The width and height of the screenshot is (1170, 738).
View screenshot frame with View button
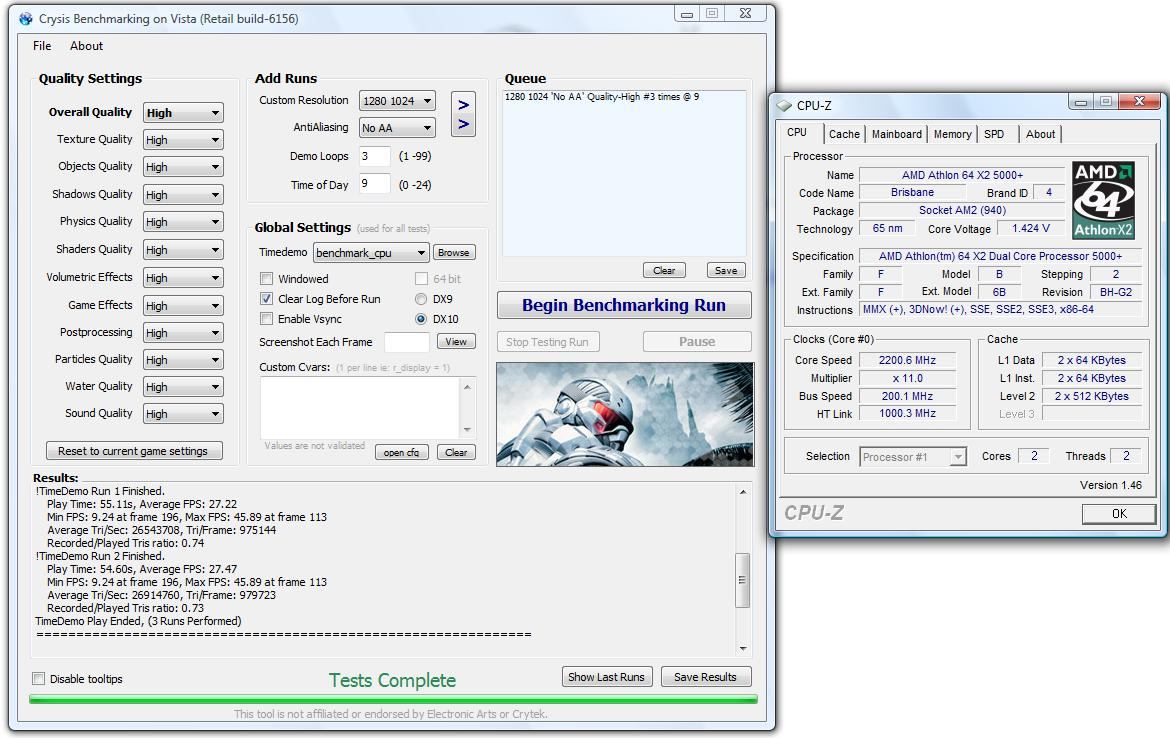point(456,342)
